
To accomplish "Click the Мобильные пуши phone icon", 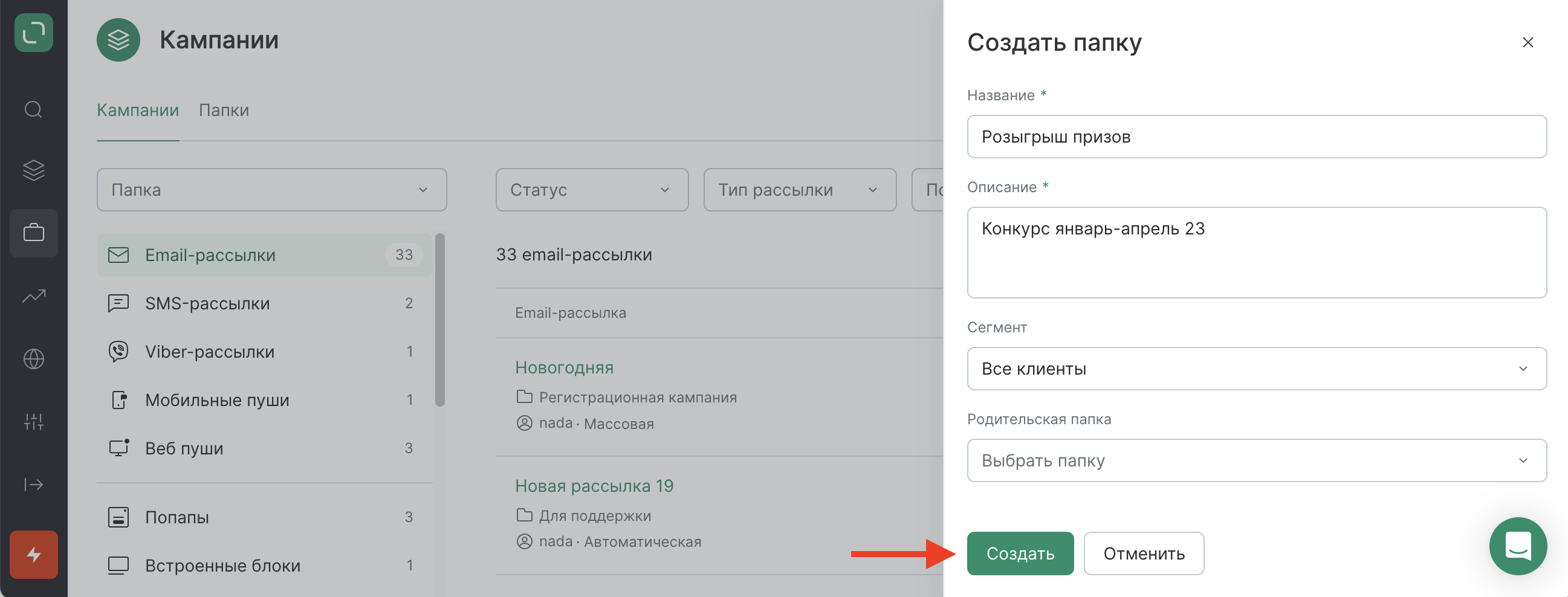I will pos(119,400).
